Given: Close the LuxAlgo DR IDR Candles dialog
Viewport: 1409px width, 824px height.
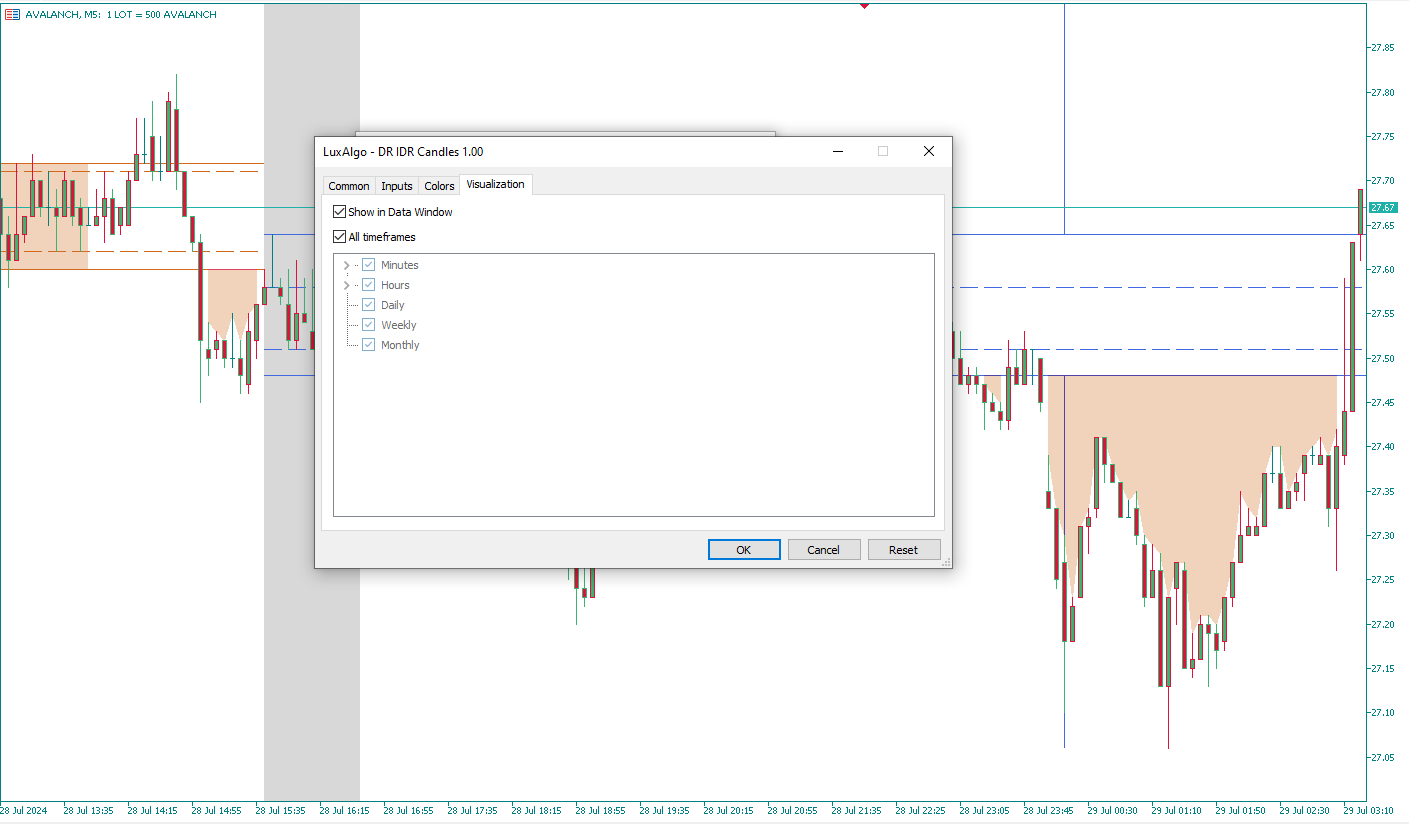Looking at the screenshot, I should 928,151.
